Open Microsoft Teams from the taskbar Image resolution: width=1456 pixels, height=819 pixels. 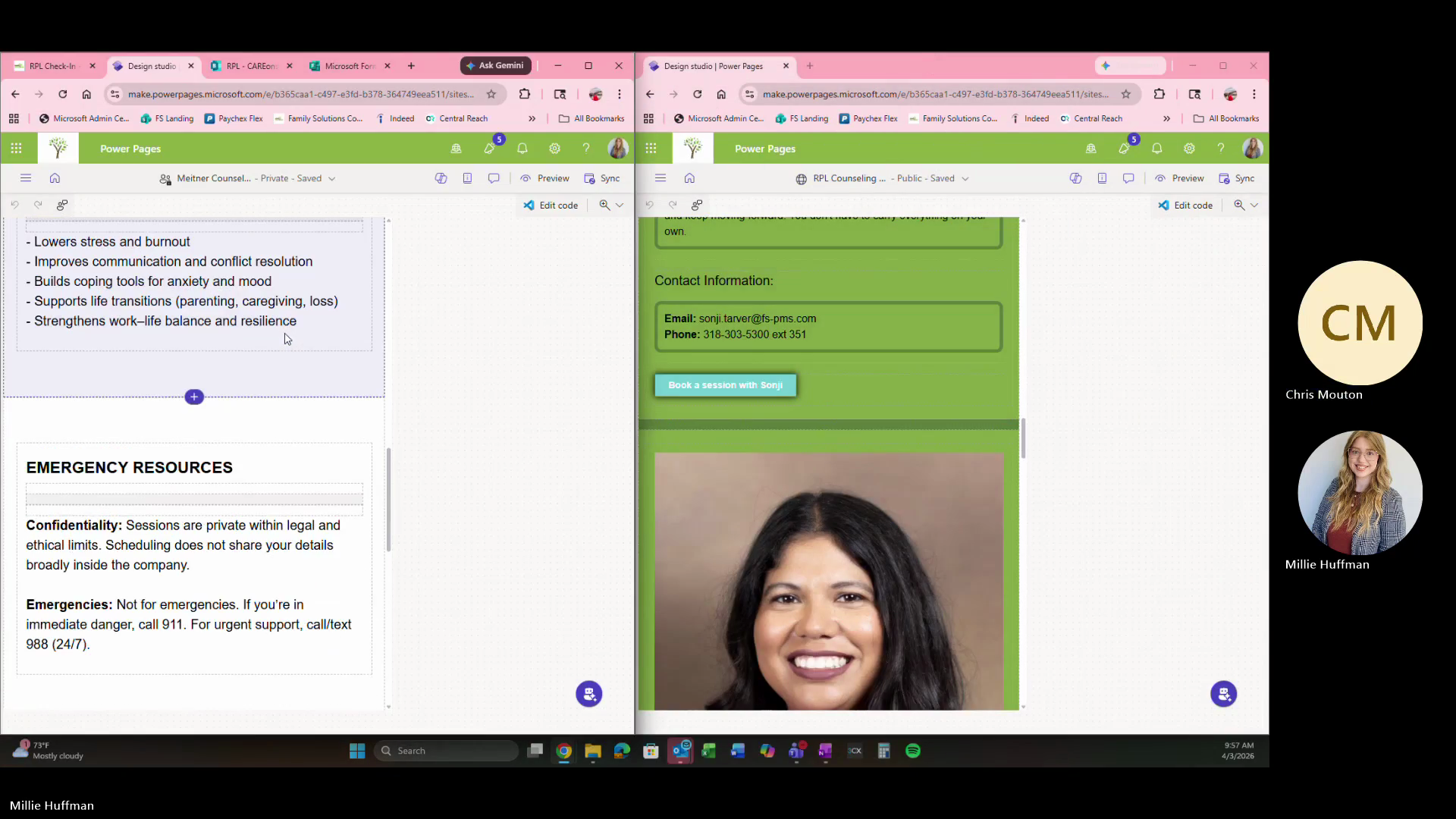pyautogui.click(x=796, y=751)
